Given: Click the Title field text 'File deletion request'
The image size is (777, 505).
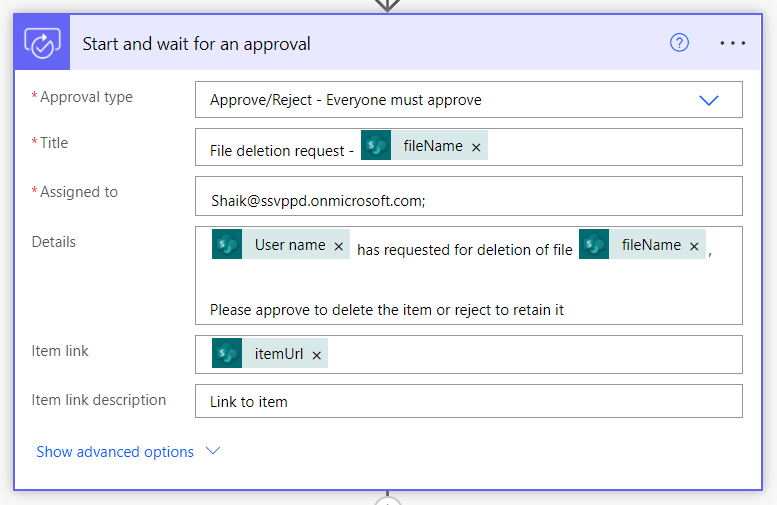Looking at the screenshot, I should (277, 151).
